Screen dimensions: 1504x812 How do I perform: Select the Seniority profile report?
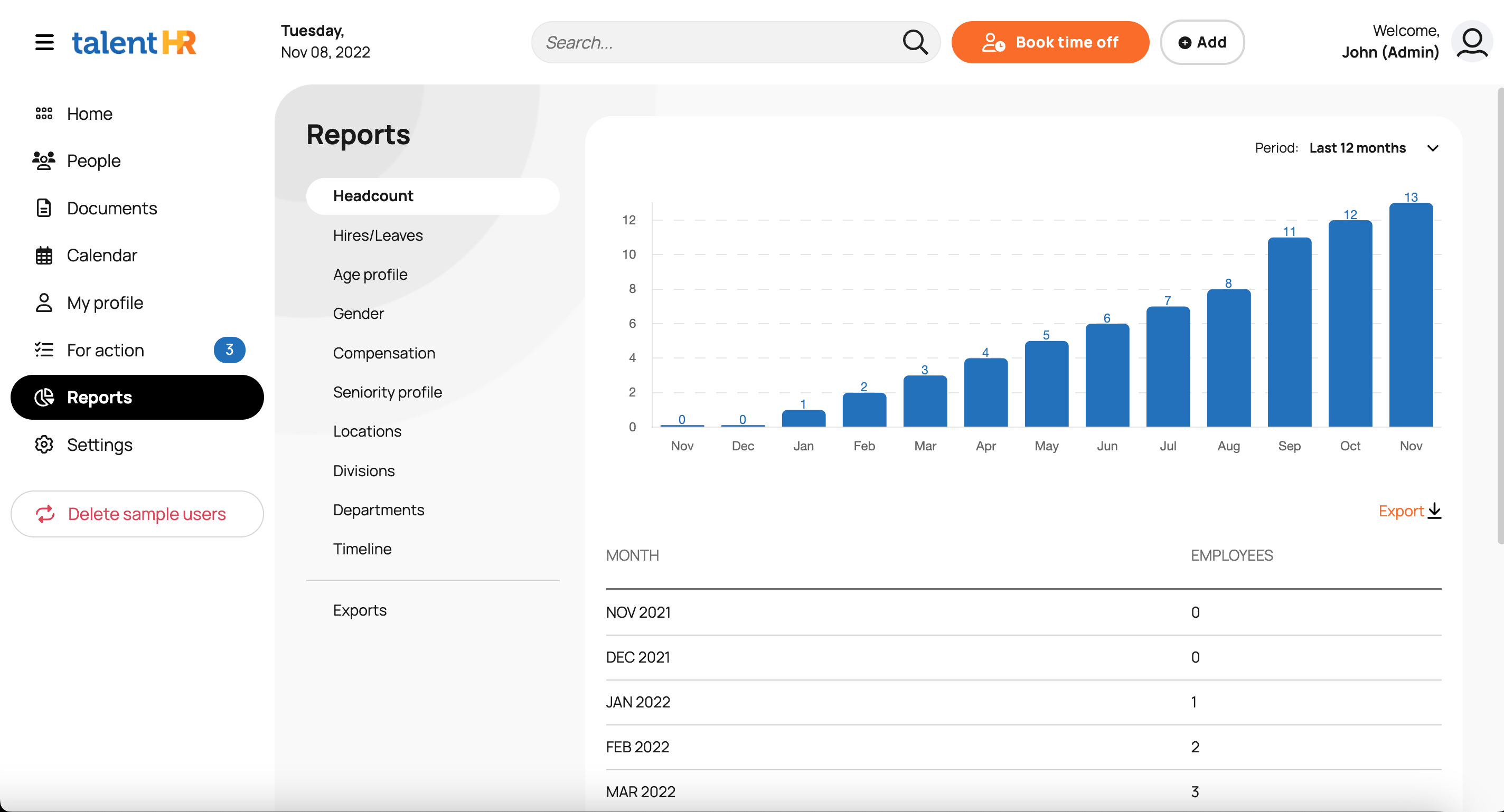387,392
